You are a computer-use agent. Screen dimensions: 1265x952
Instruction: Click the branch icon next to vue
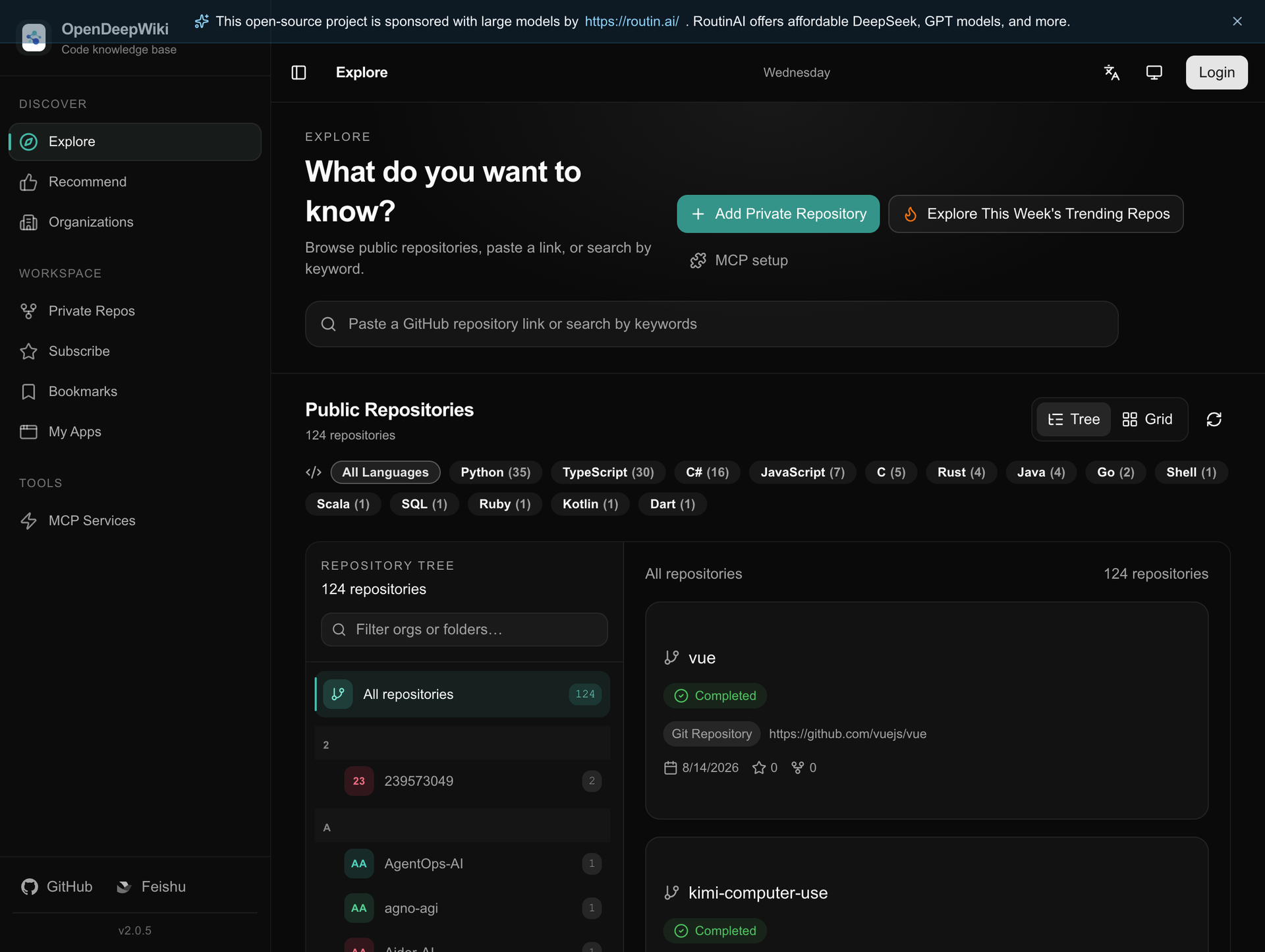[x=671, y=658]
